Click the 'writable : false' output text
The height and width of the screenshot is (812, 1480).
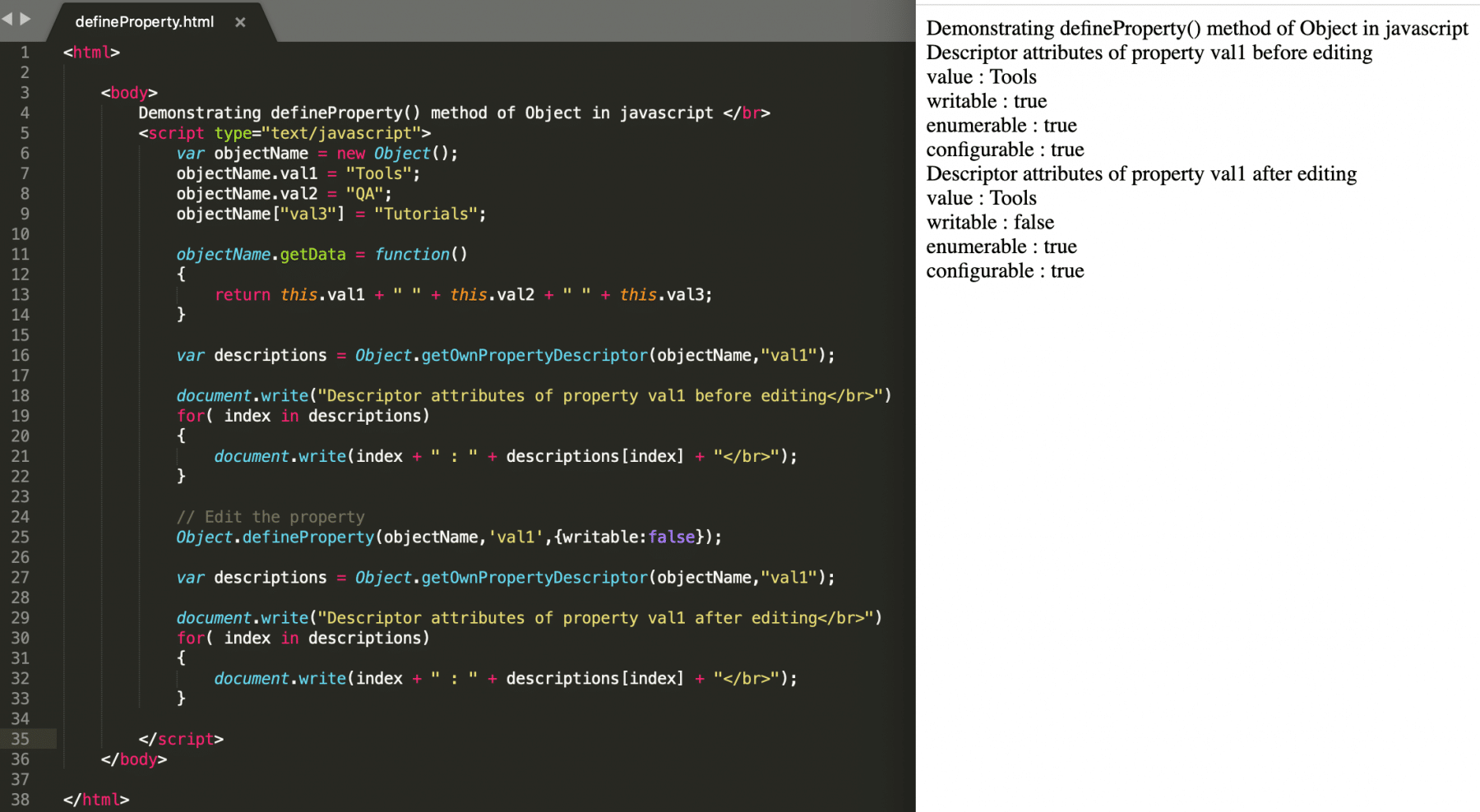click(989, 222)
